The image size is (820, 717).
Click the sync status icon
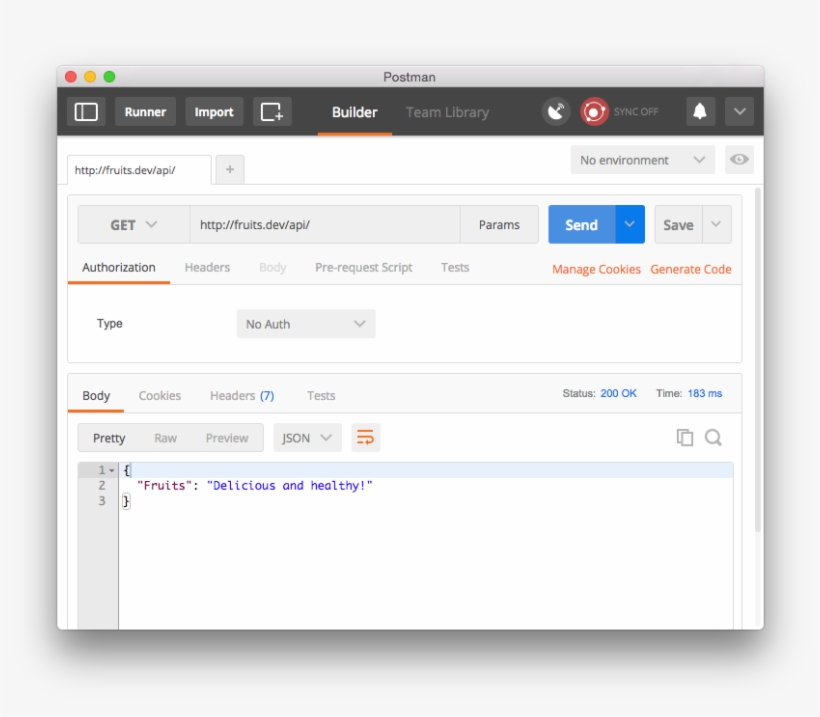(595, 112)
